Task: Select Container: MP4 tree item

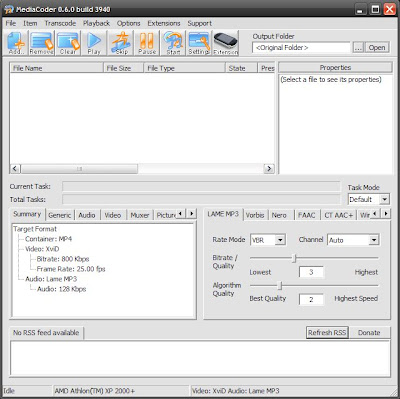Action: point(48,239)
